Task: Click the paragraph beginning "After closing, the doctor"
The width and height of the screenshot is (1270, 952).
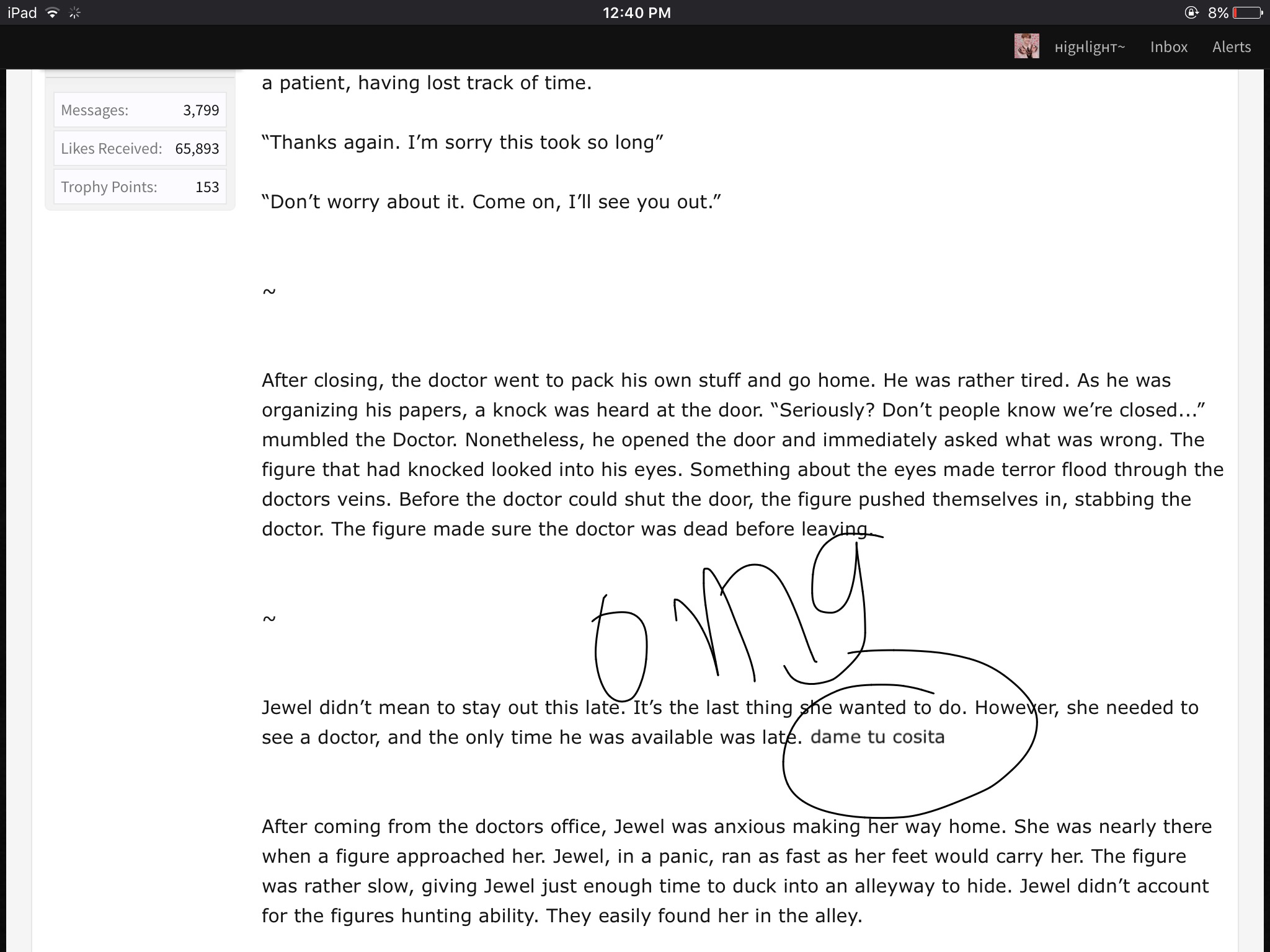Action: pos(742,454)
